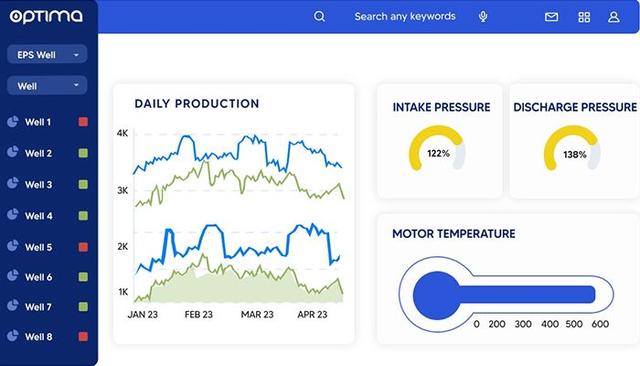
Task: Click the green status square for Well 2
Action: (83, 153)
